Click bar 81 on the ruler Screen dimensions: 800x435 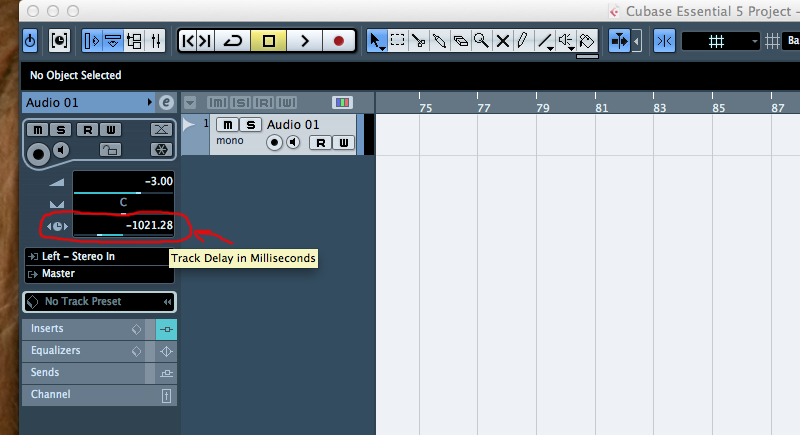click(x=602, y=108)
